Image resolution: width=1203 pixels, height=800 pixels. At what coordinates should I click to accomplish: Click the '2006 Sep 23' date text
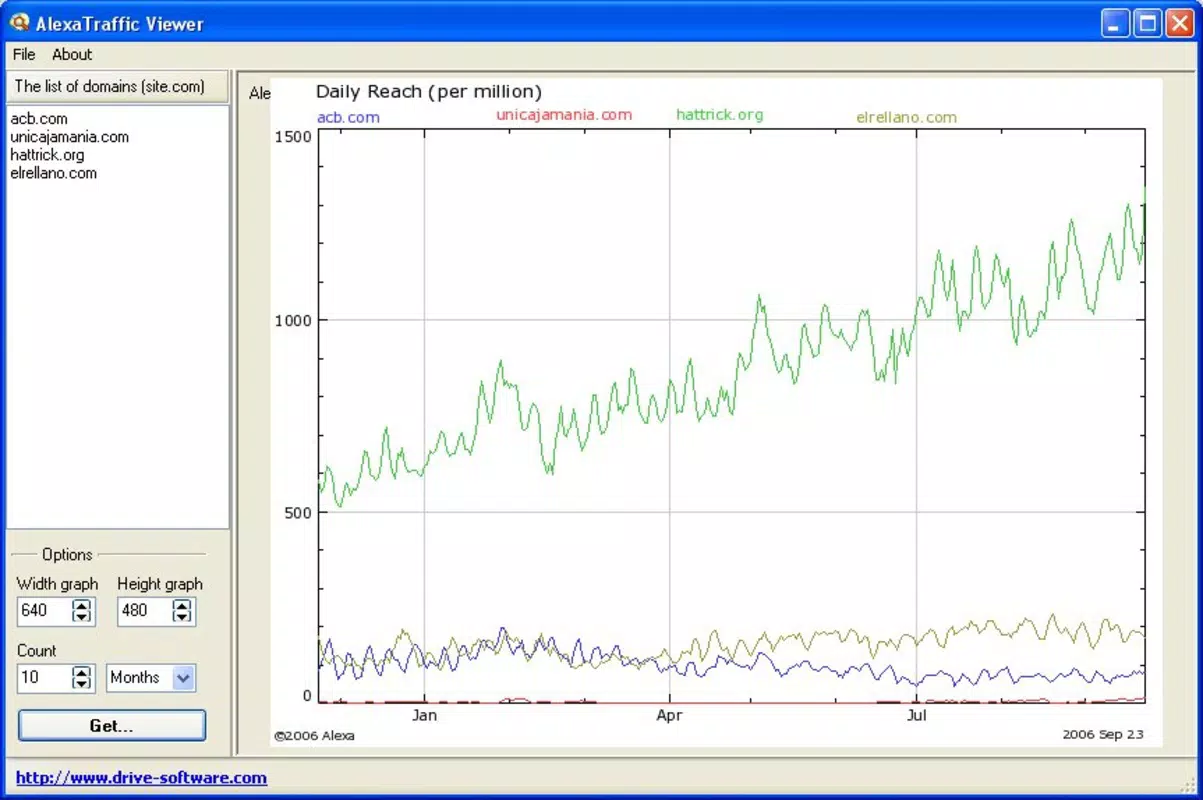(1103, 735)
